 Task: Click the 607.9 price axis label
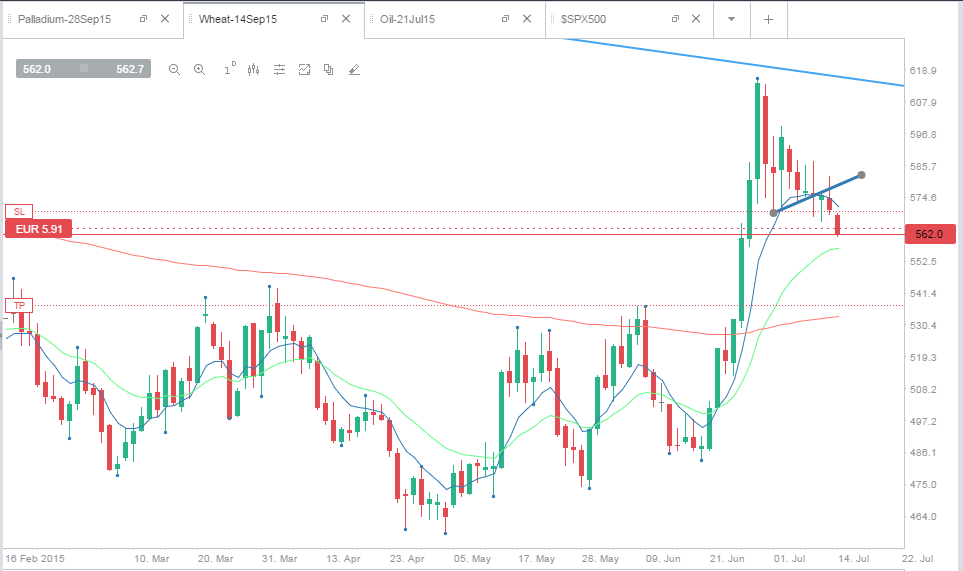[922, 103]
